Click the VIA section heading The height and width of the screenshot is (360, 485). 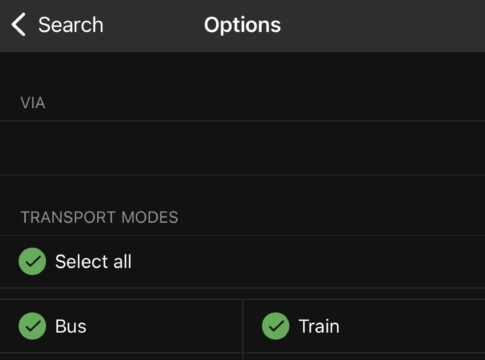coord(33,103)
